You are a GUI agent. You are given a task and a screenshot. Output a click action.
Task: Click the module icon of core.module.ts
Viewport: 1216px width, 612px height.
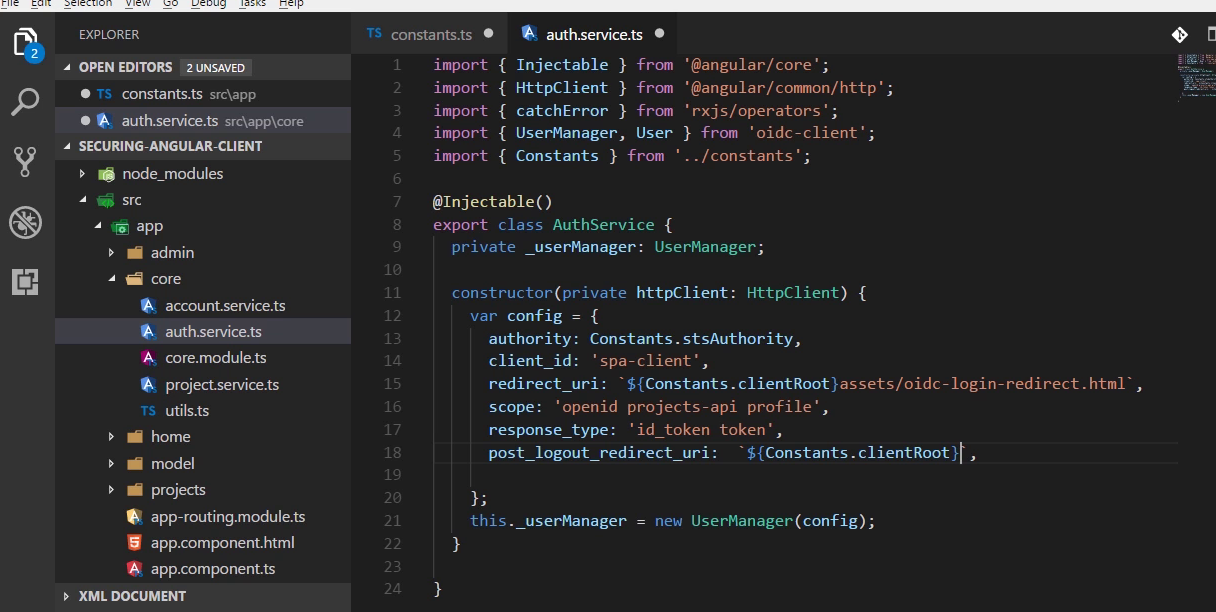tap(149, 358)
